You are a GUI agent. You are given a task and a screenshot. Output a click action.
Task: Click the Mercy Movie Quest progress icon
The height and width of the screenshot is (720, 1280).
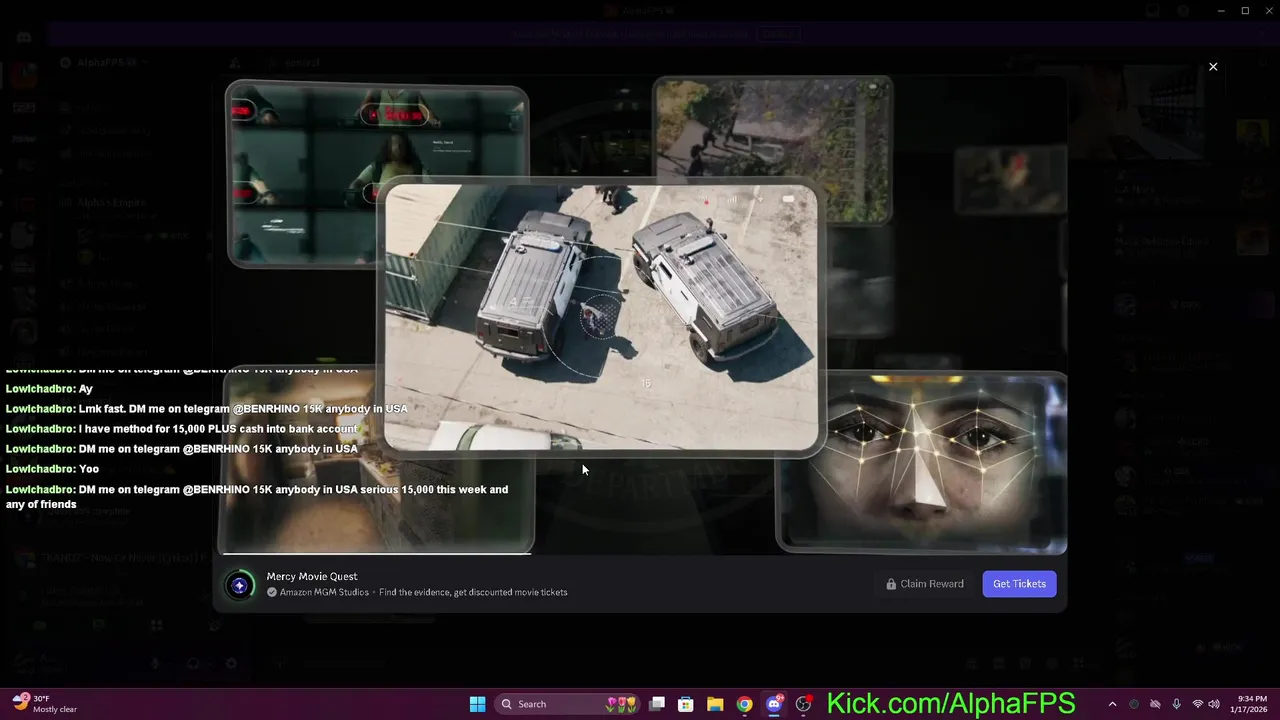coord(239,586)
